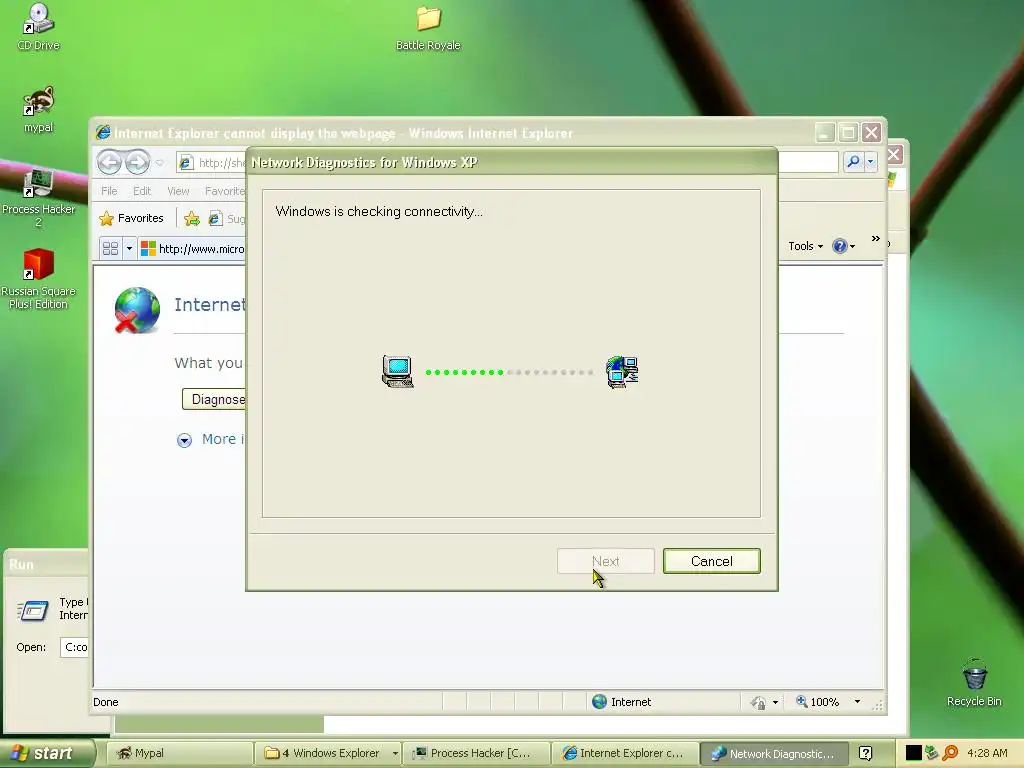
Task: Click the IE Help question mark icon
Action: coord(840,246)
